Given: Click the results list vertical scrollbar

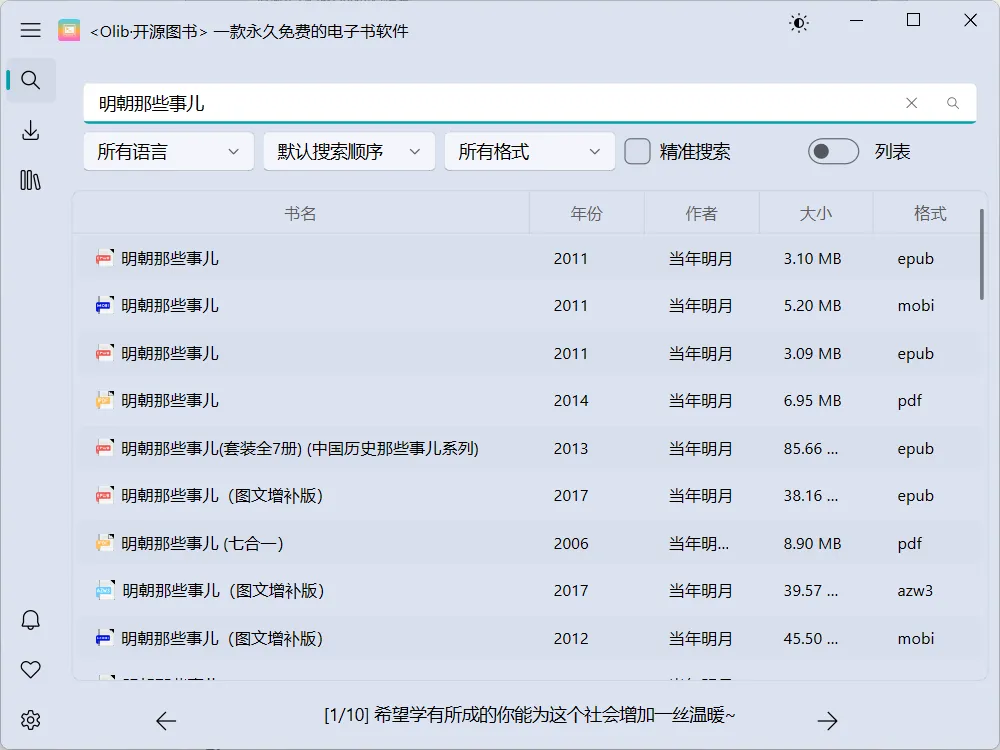Looking at the screenshot, I should click(x=982, y=254).
